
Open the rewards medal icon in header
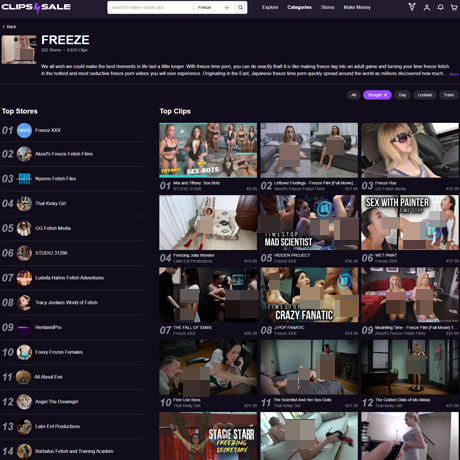click(x=412, y=7)
